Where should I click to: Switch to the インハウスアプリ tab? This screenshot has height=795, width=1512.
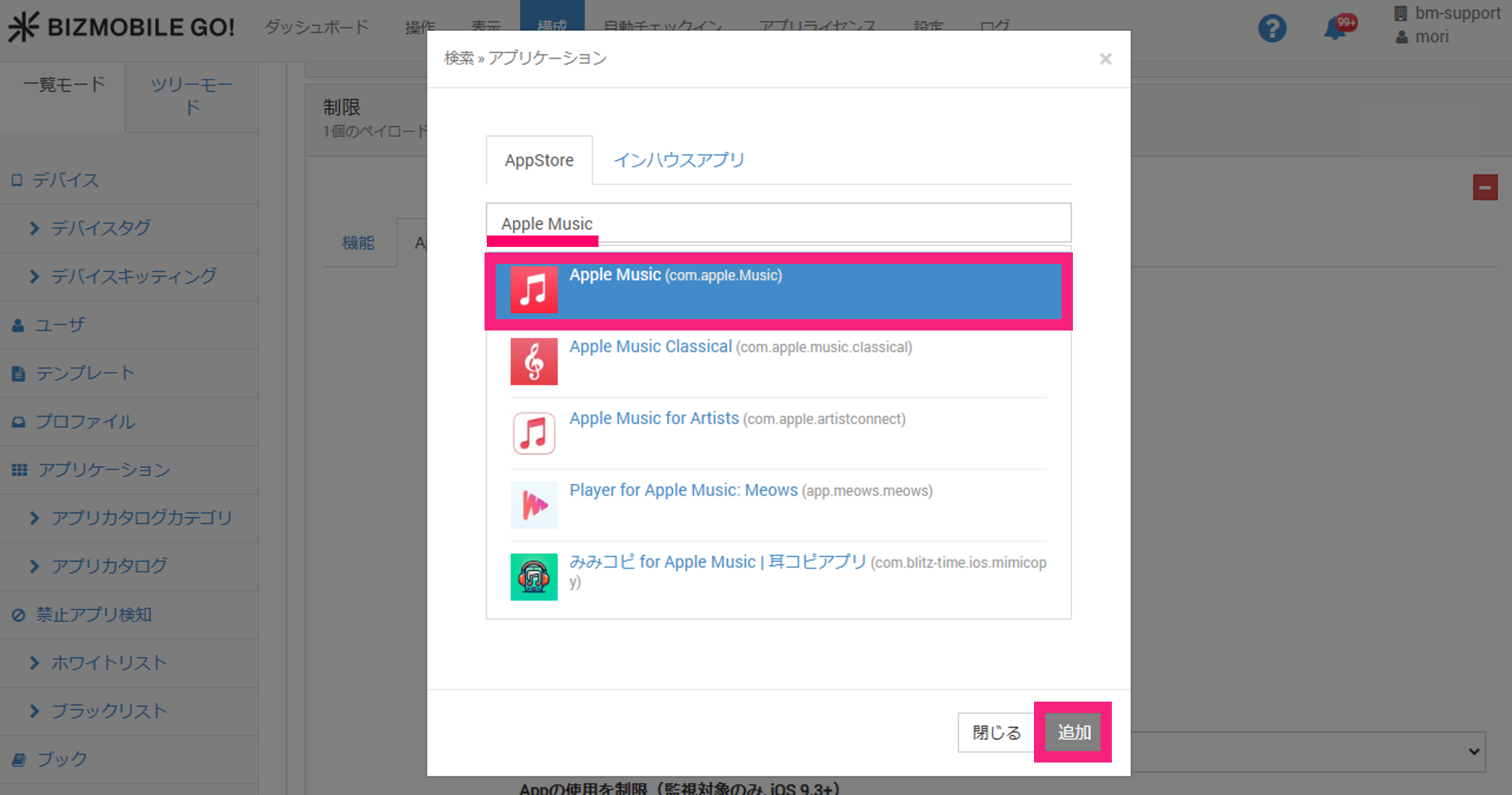click(x=678, y=160)
